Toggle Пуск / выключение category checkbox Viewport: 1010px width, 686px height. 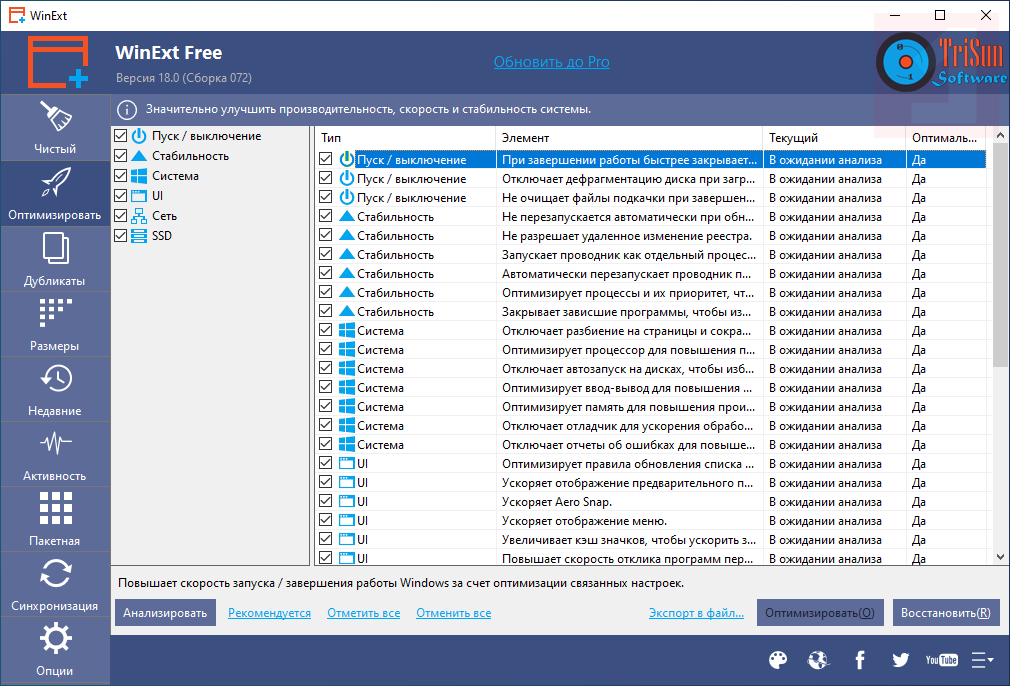[120, 136]
